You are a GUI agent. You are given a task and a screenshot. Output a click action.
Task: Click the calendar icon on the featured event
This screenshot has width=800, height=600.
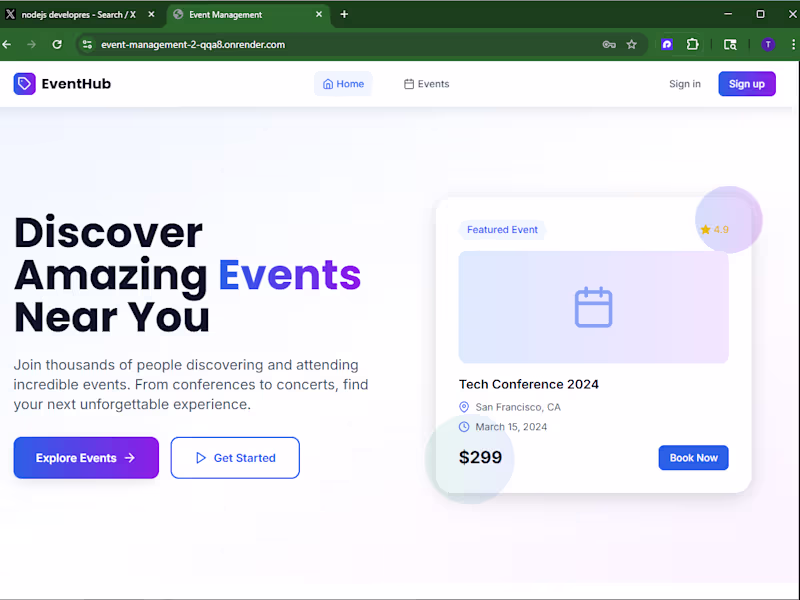(593, 307)
